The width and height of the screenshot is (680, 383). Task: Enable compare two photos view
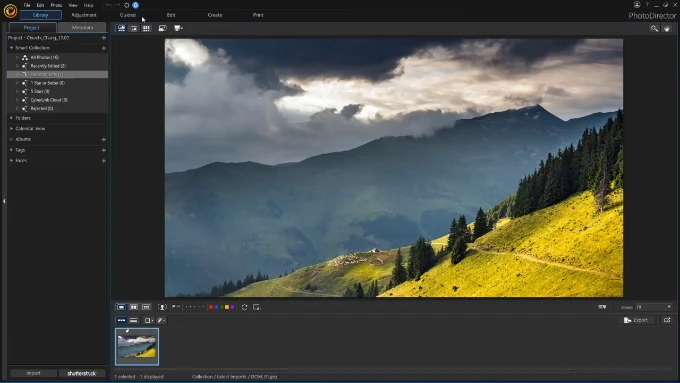click(x=134, y=307)
